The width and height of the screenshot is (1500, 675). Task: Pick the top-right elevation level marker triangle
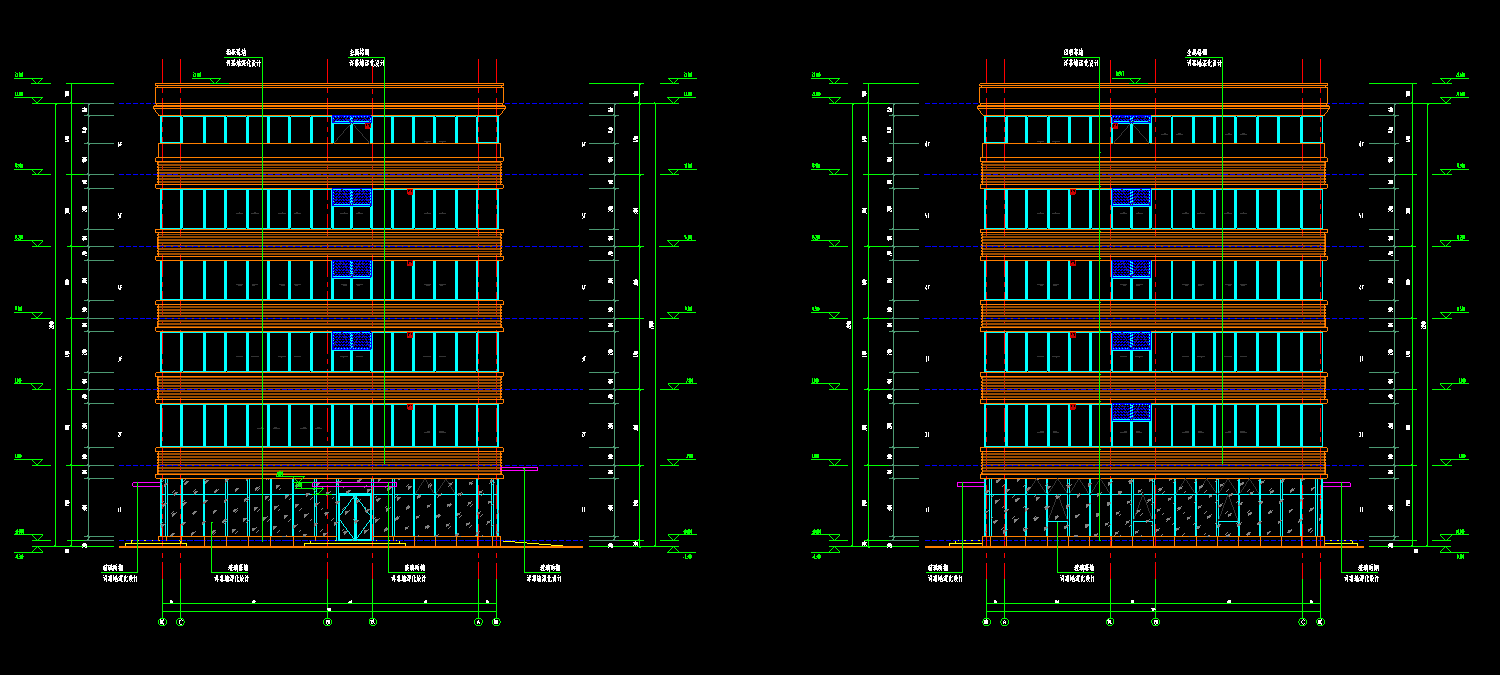click(x=1446, y=81)
